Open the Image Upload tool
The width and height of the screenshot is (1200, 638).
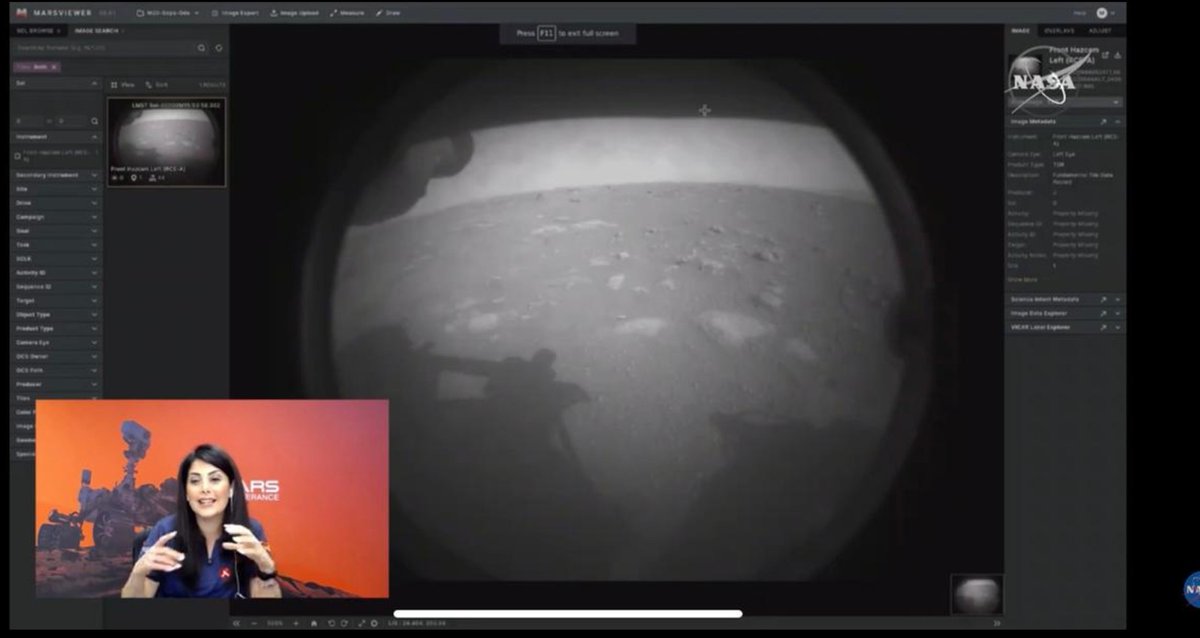coord(295,13)
